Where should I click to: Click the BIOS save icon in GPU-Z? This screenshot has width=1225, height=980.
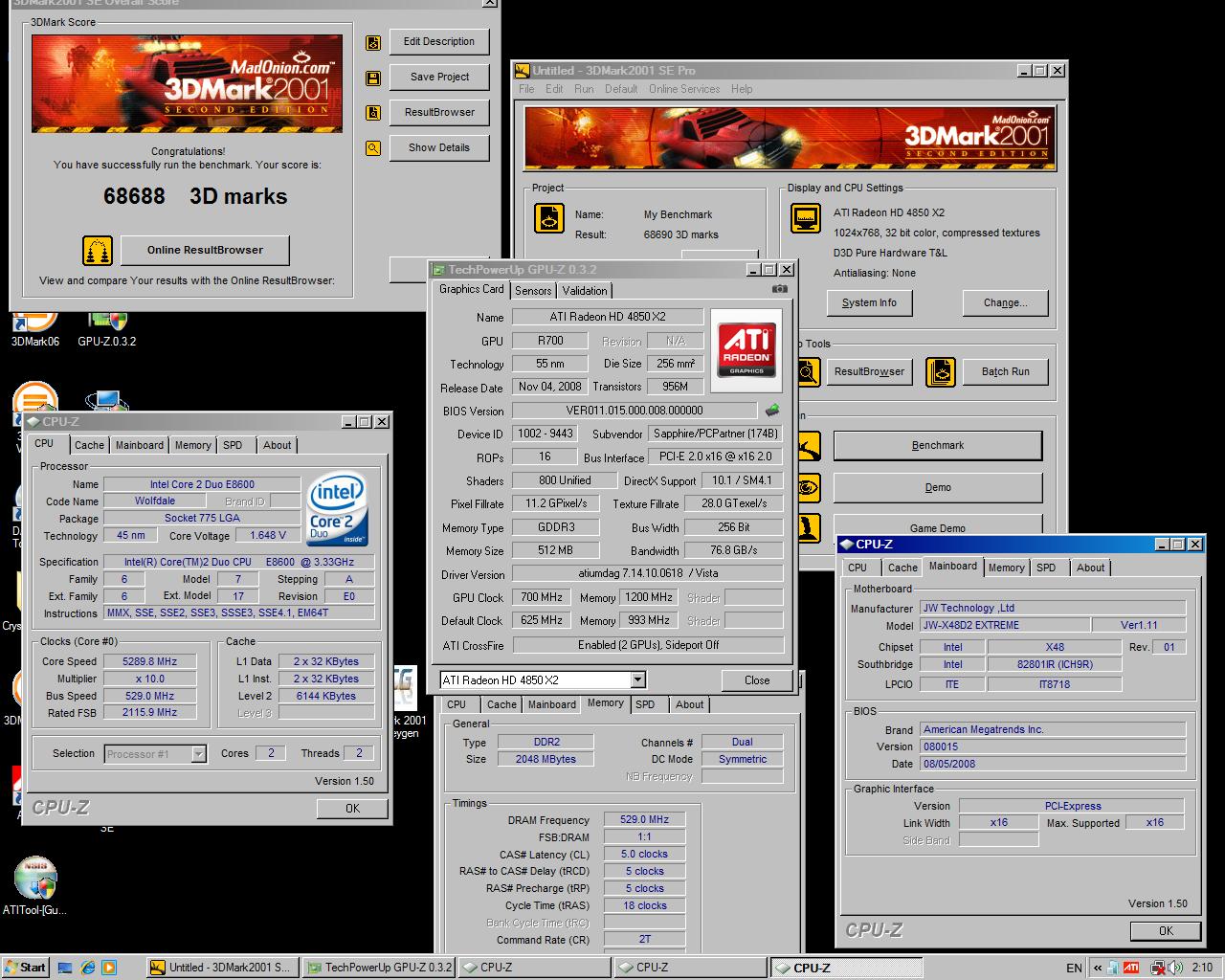[x=772, y=411]
